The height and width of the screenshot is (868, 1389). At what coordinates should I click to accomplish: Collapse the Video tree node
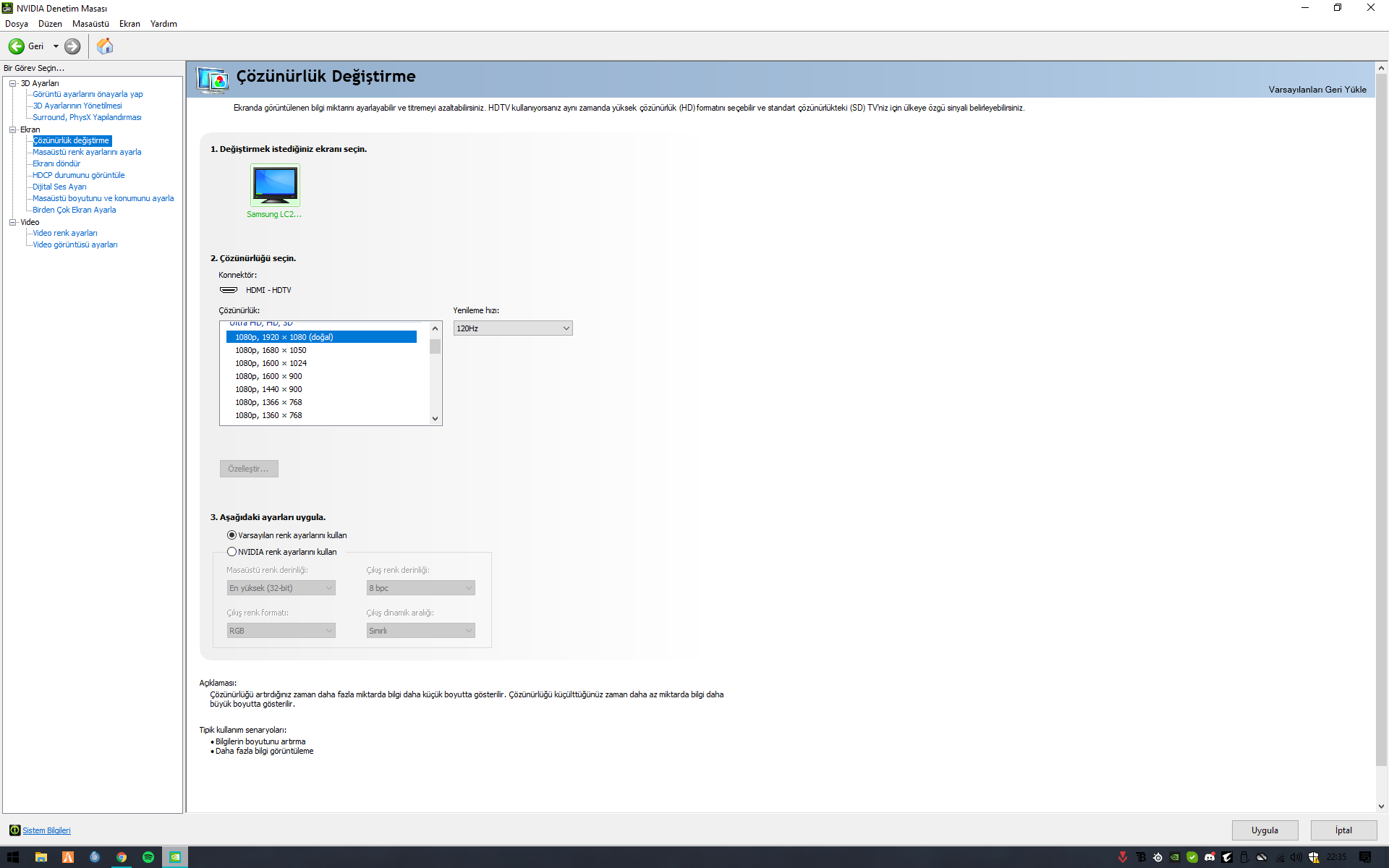click(13, 222)
